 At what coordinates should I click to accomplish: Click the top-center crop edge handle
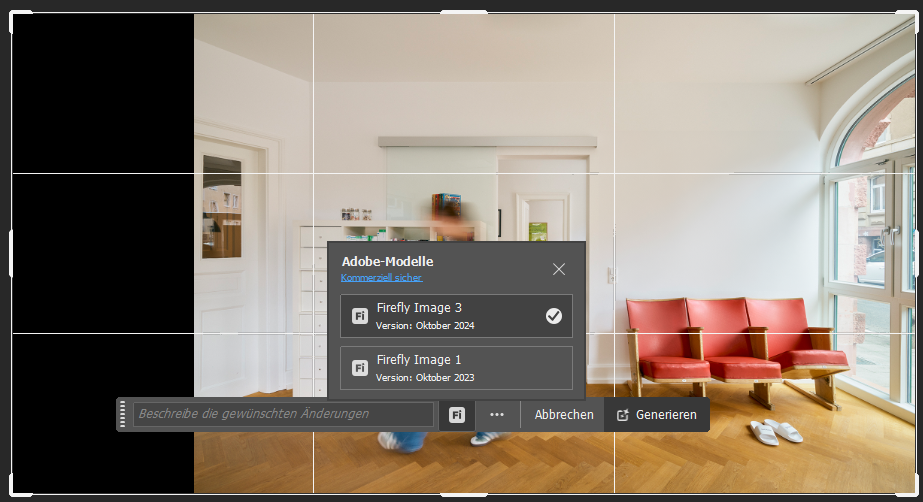point(463,13)
